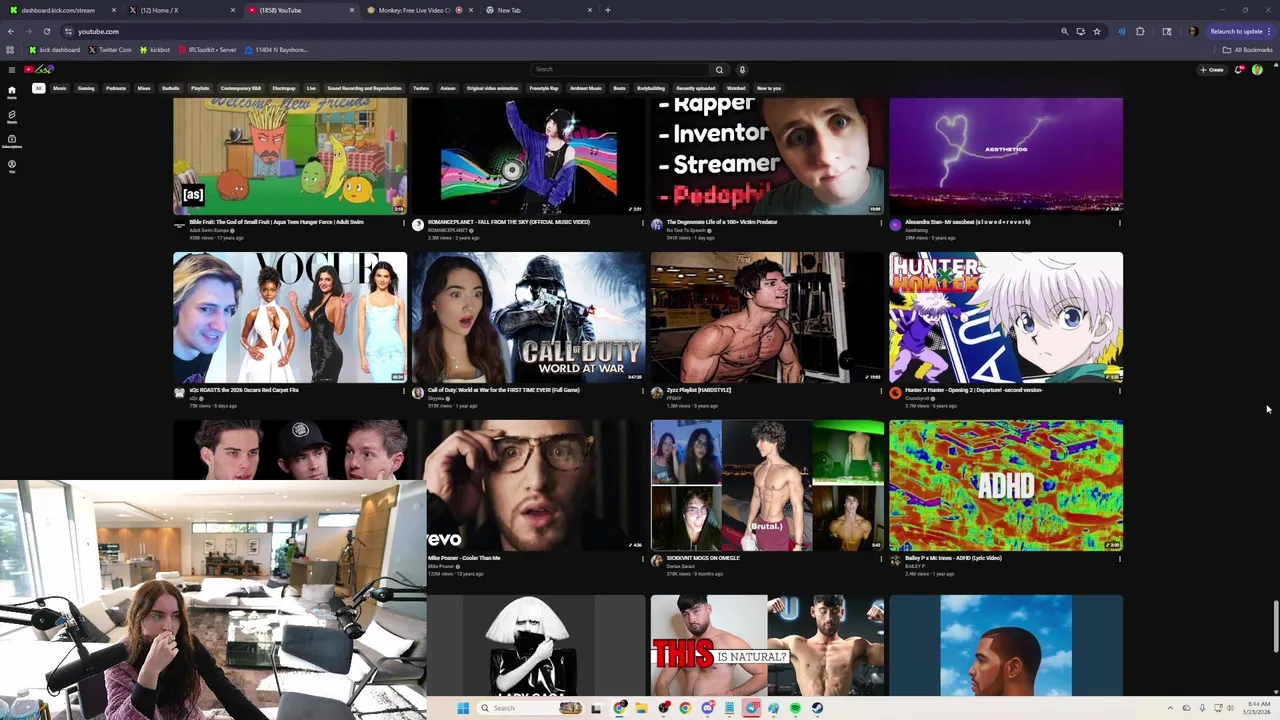Go back using browser back arrow
1280x720 pixels.
[10, 31]
